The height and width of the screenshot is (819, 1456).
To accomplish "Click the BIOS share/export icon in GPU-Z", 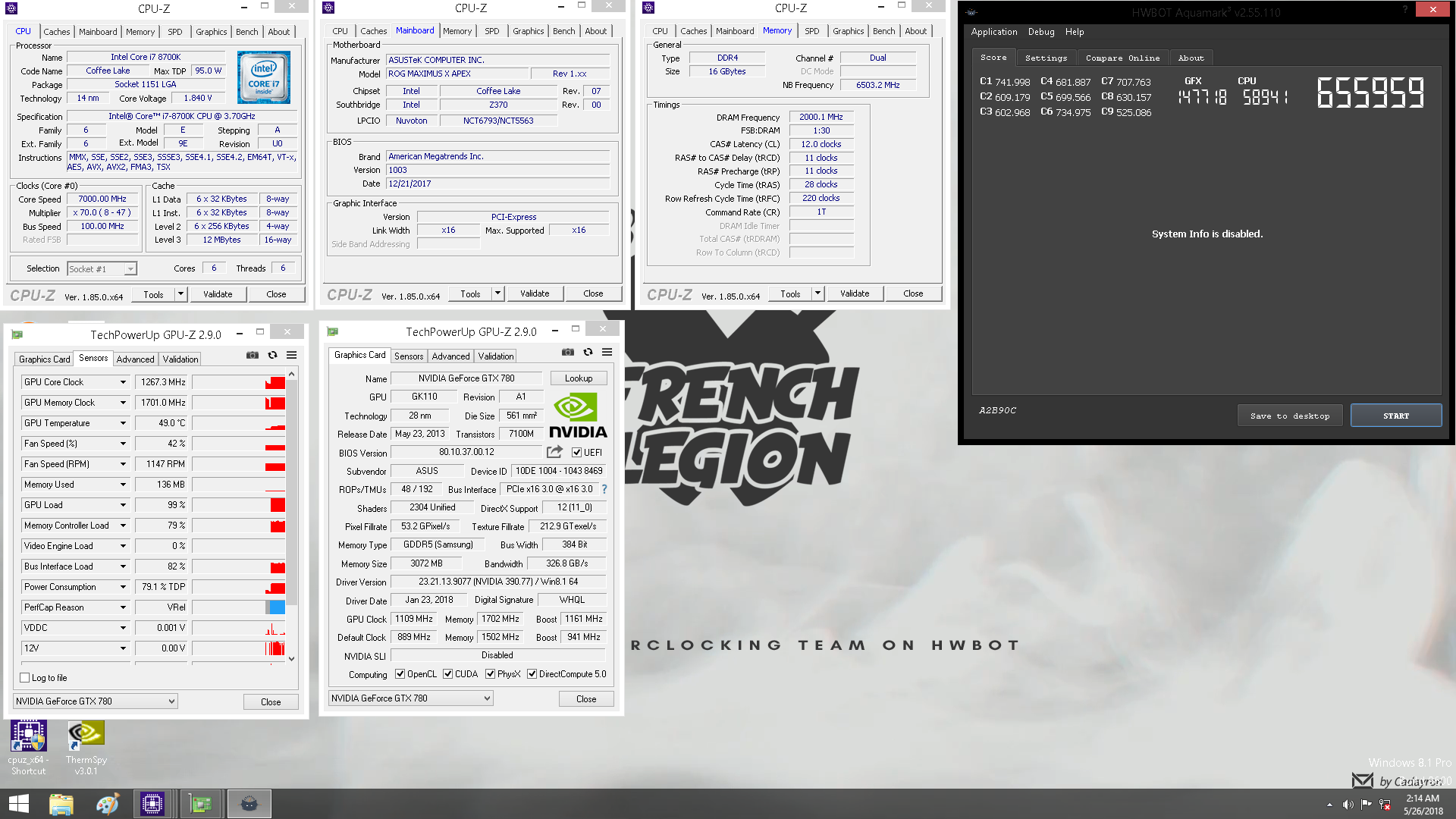I will 555,452.
